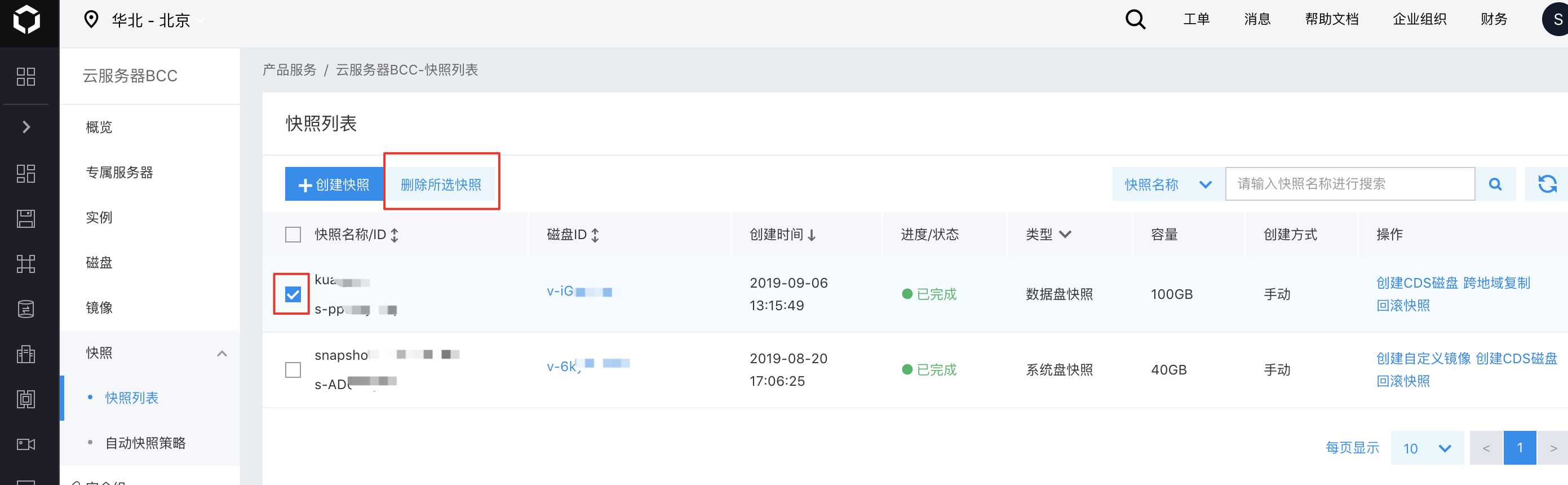This screenshot has height=485, width=1568.
Task: Select 自动快照策略 in sidebar
Action: [x=145, y=443]
